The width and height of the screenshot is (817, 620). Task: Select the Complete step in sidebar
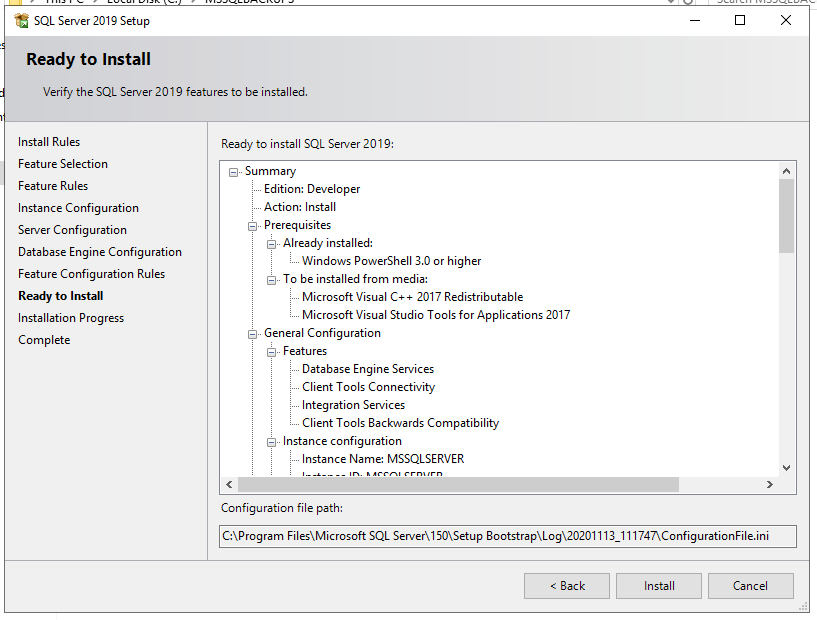(44, 340)
